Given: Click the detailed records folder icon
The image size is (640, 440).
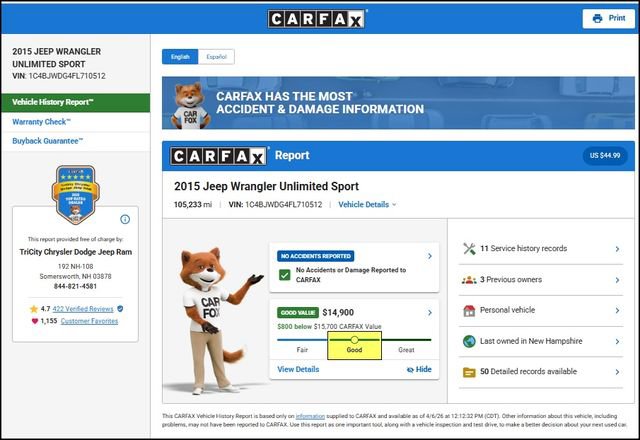Looking at the screenshot, I should pos(468,372).
